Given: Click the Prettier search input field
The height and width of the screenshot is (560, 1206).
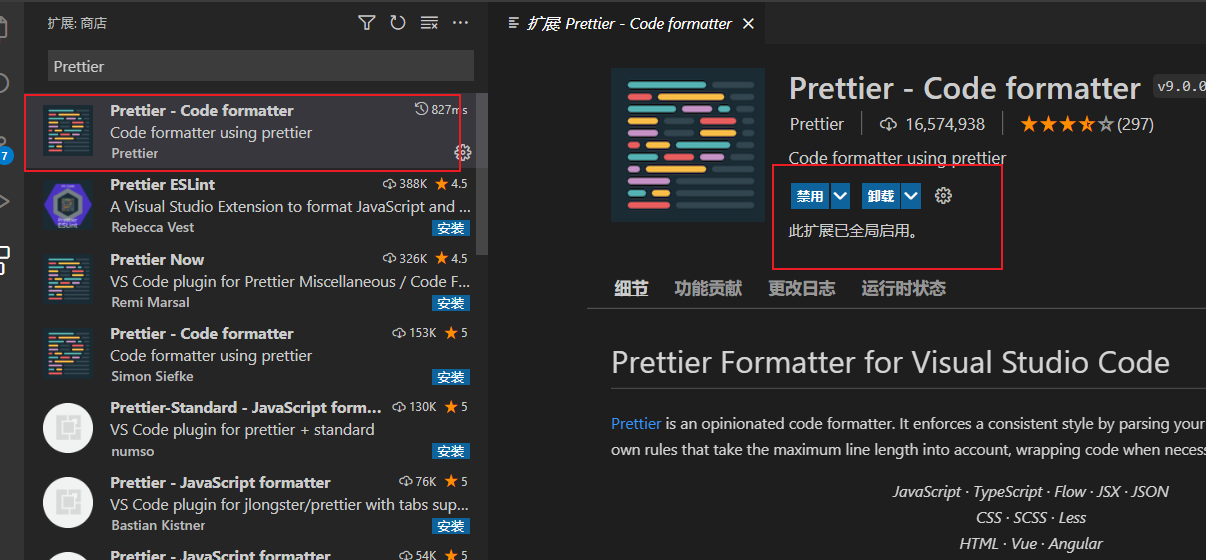Looking at the screenshot, I should [x=260, y=66].
